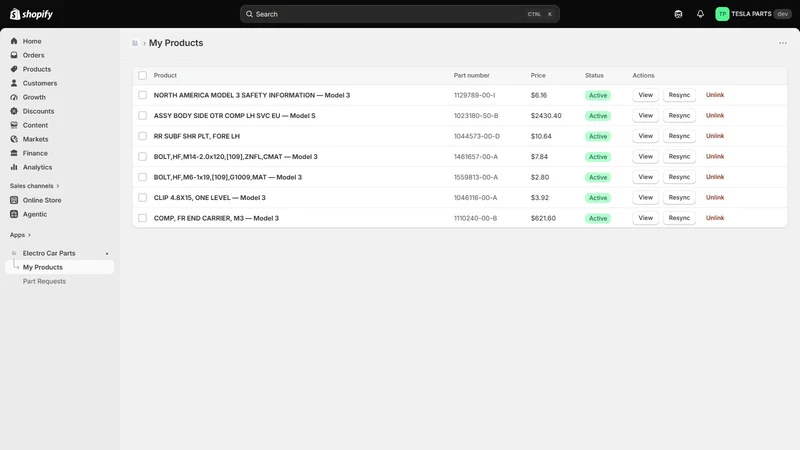Click the Orders inbox icon

tap(14, 55)
